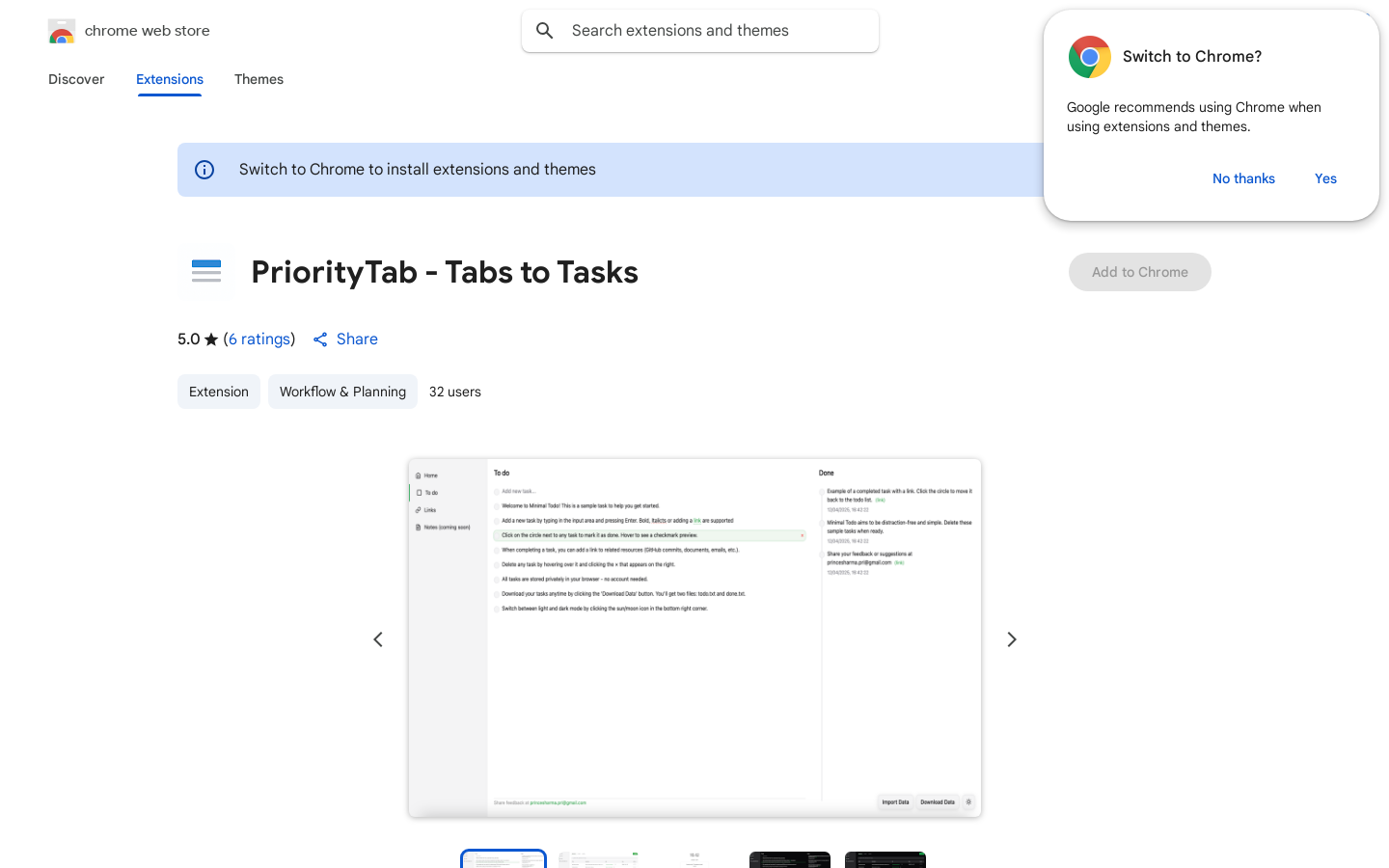Dismiss popup with No thanks
Viewport: 1389px width, 868px height.
pos(1243,178)
